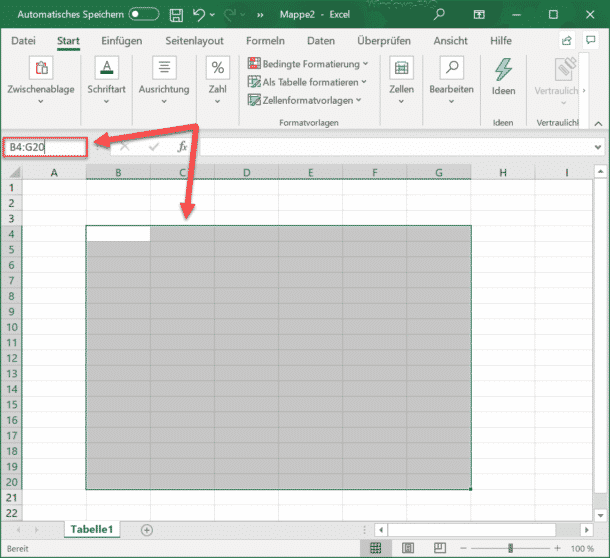Click the zoom slider in status bar
610x558 pixels.
[510, 548]
